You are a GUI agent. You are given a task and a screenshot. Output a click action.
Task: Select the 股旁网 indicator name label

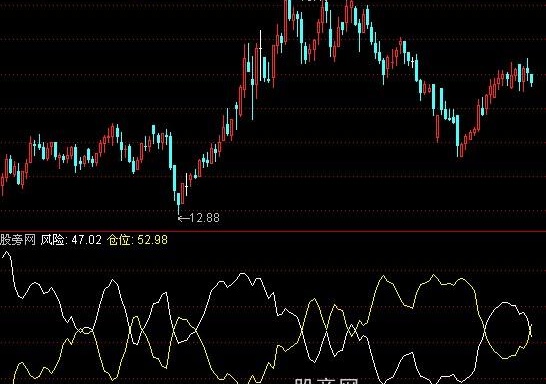[18, 240]
